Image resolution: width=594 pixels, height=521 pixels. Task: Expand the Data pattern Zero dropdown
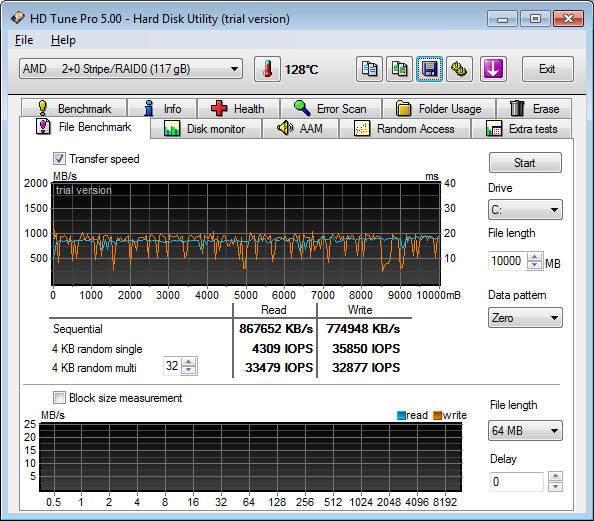[x=525, y=318]
